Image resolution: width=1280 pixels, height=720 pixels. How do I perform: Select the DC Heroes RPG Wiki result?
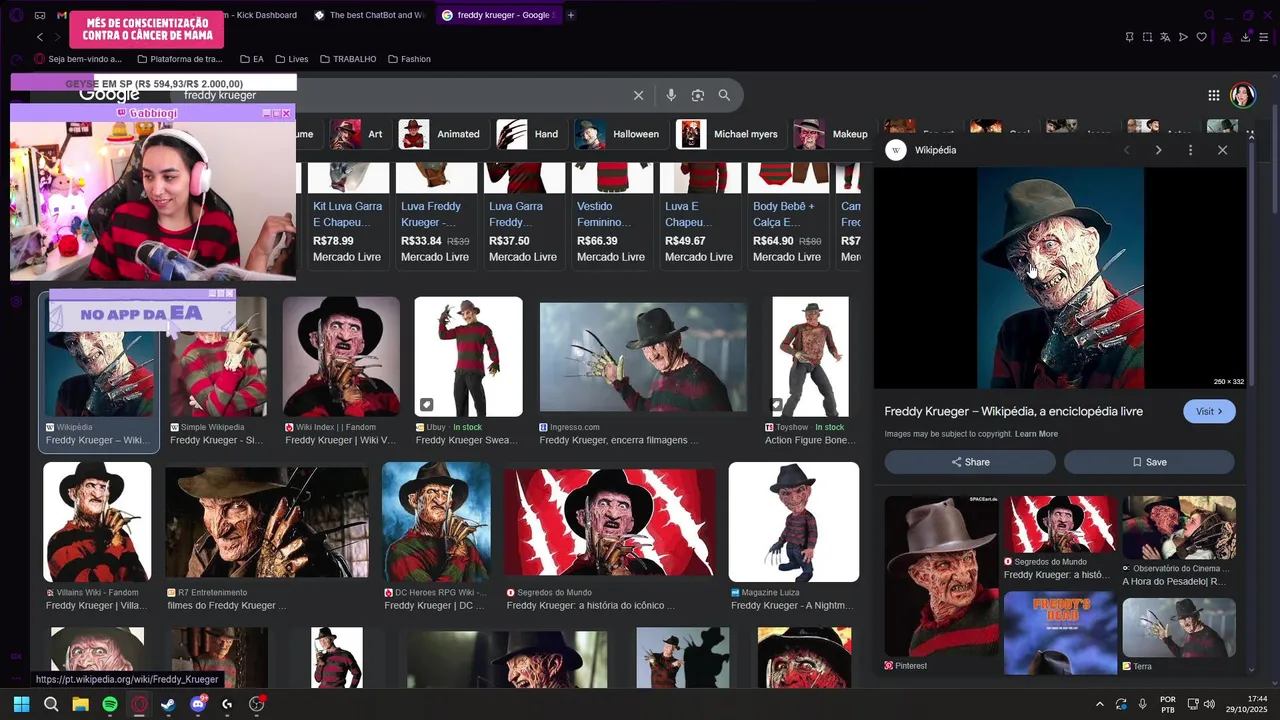click(x=436, y=522)
